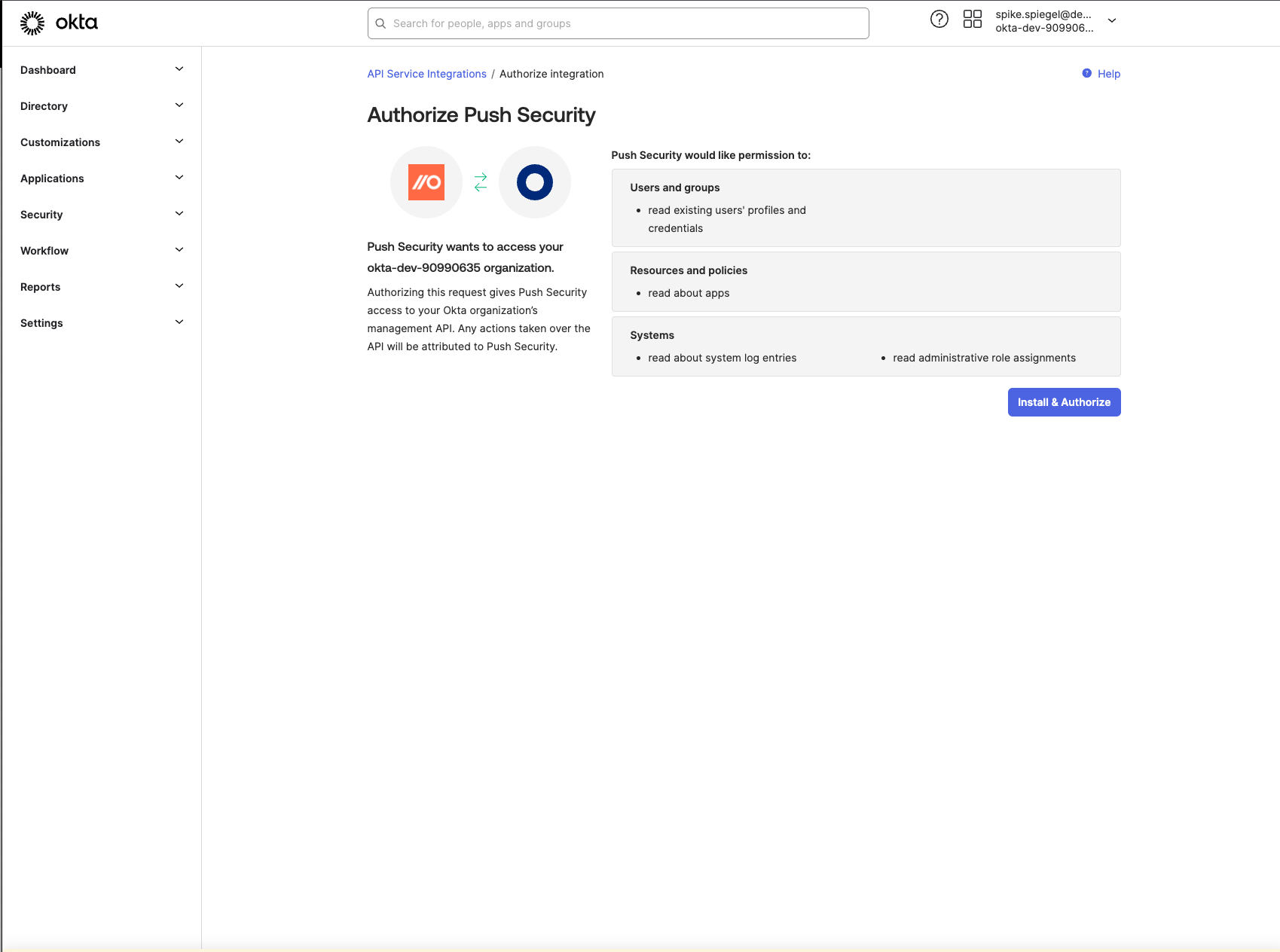Click the search magnifier icon
Image resolution: width=1280 pixels, height=952 pixels.
point(380,23)
